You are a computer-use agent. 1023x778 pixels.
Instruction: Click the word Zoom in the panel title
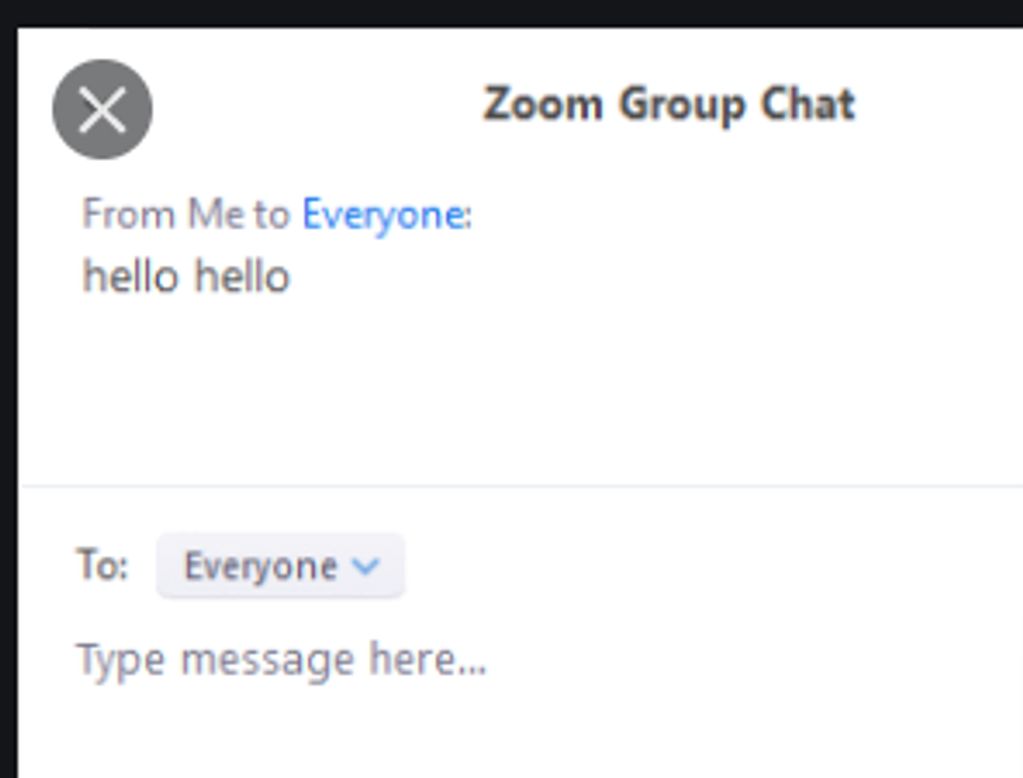click(x=543, y=104)
